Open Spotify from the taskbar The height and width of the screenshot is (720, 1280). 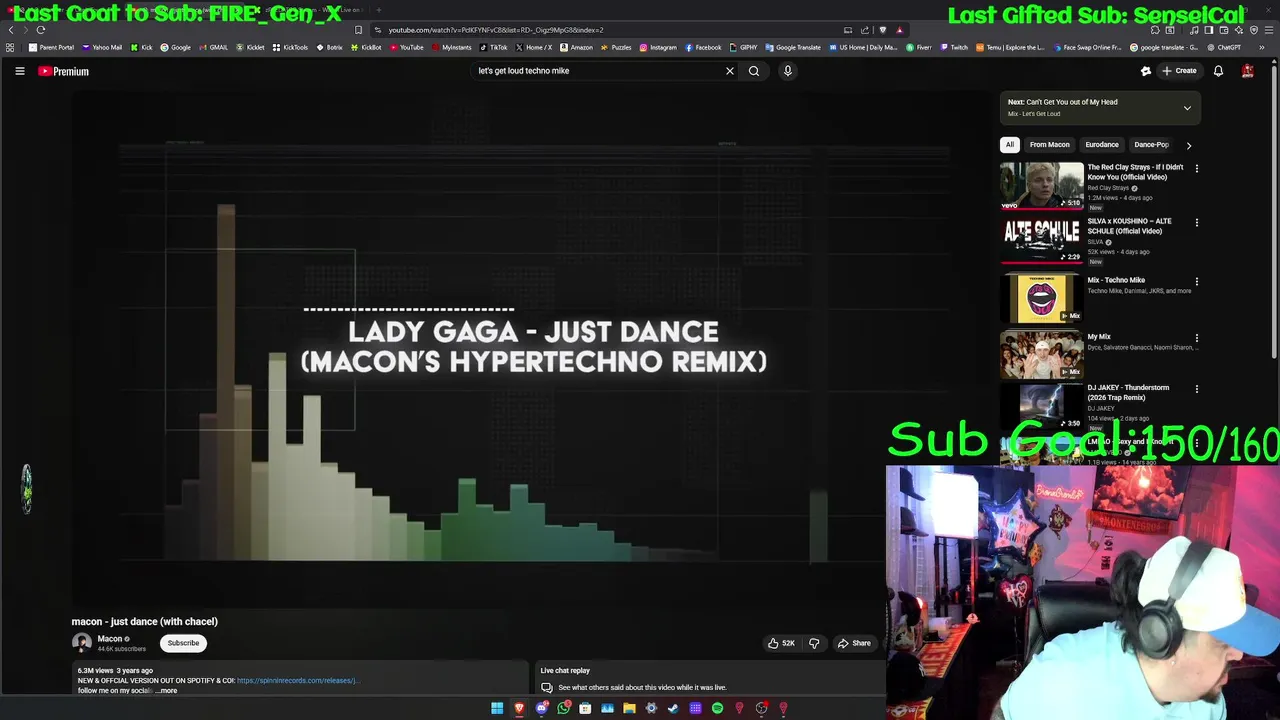[x=717, y=708]
